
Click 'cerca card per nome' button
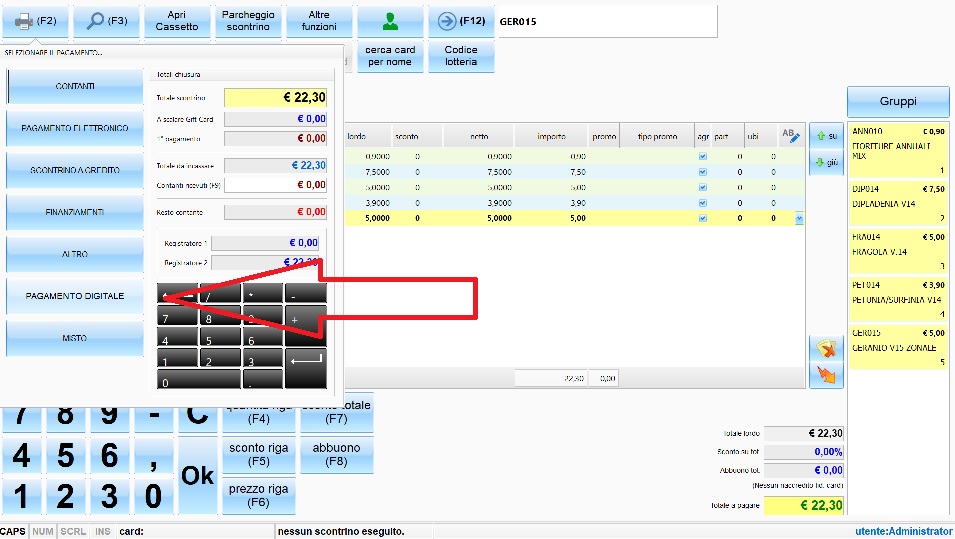pos(390,56)
